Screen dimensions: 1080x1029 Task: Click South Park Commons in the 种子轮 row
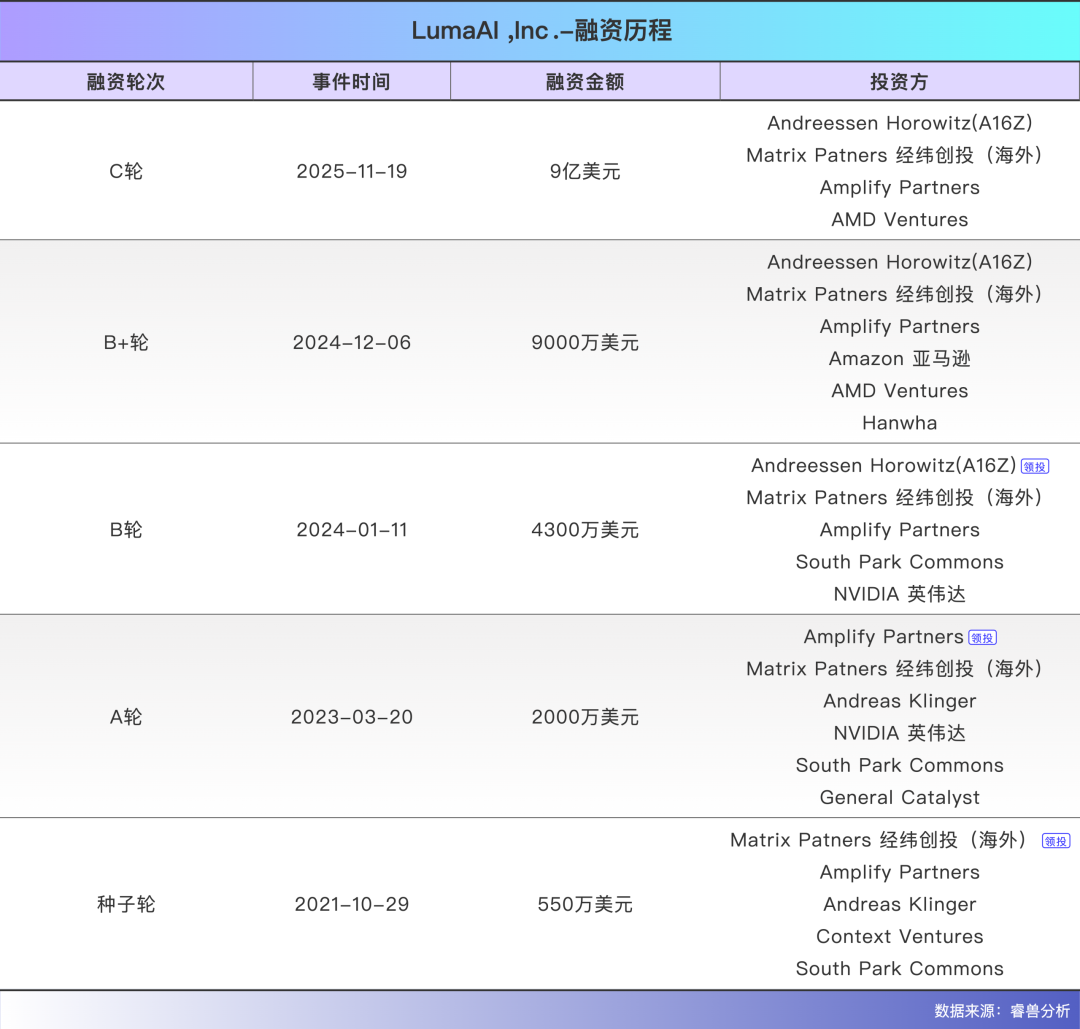point(900,968)
